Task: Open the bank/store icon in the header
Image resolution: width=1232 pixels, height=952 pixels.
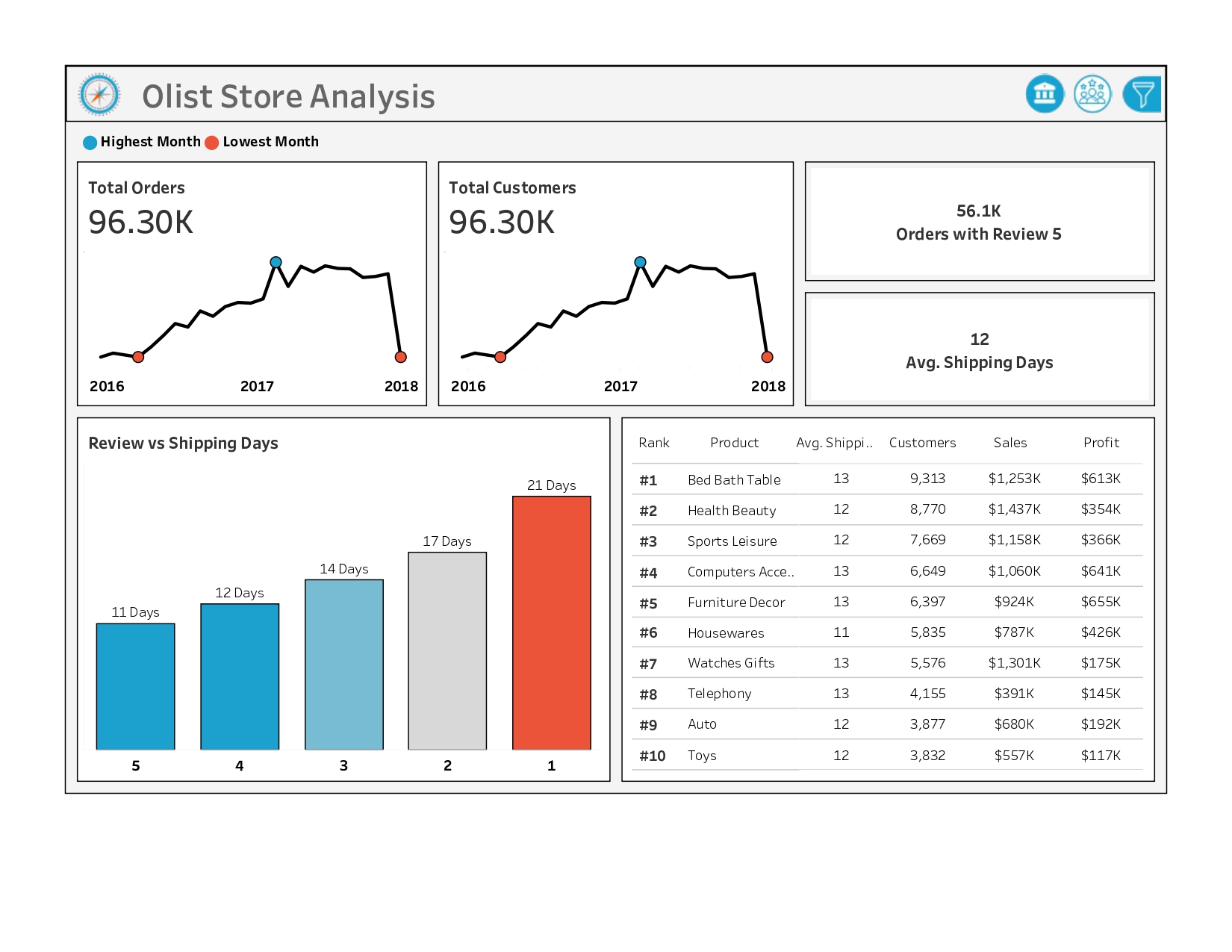Action: point(1045,93)
